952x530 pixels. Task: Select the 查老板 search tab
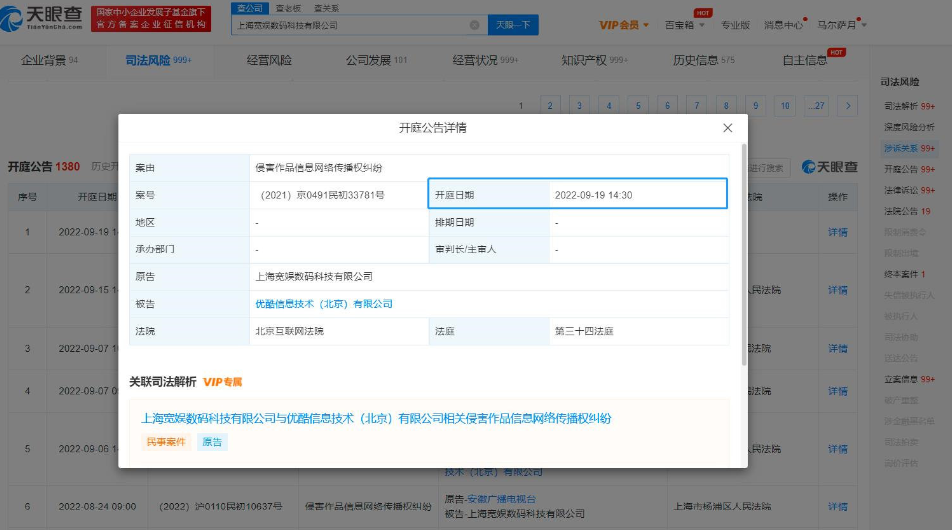288,8
